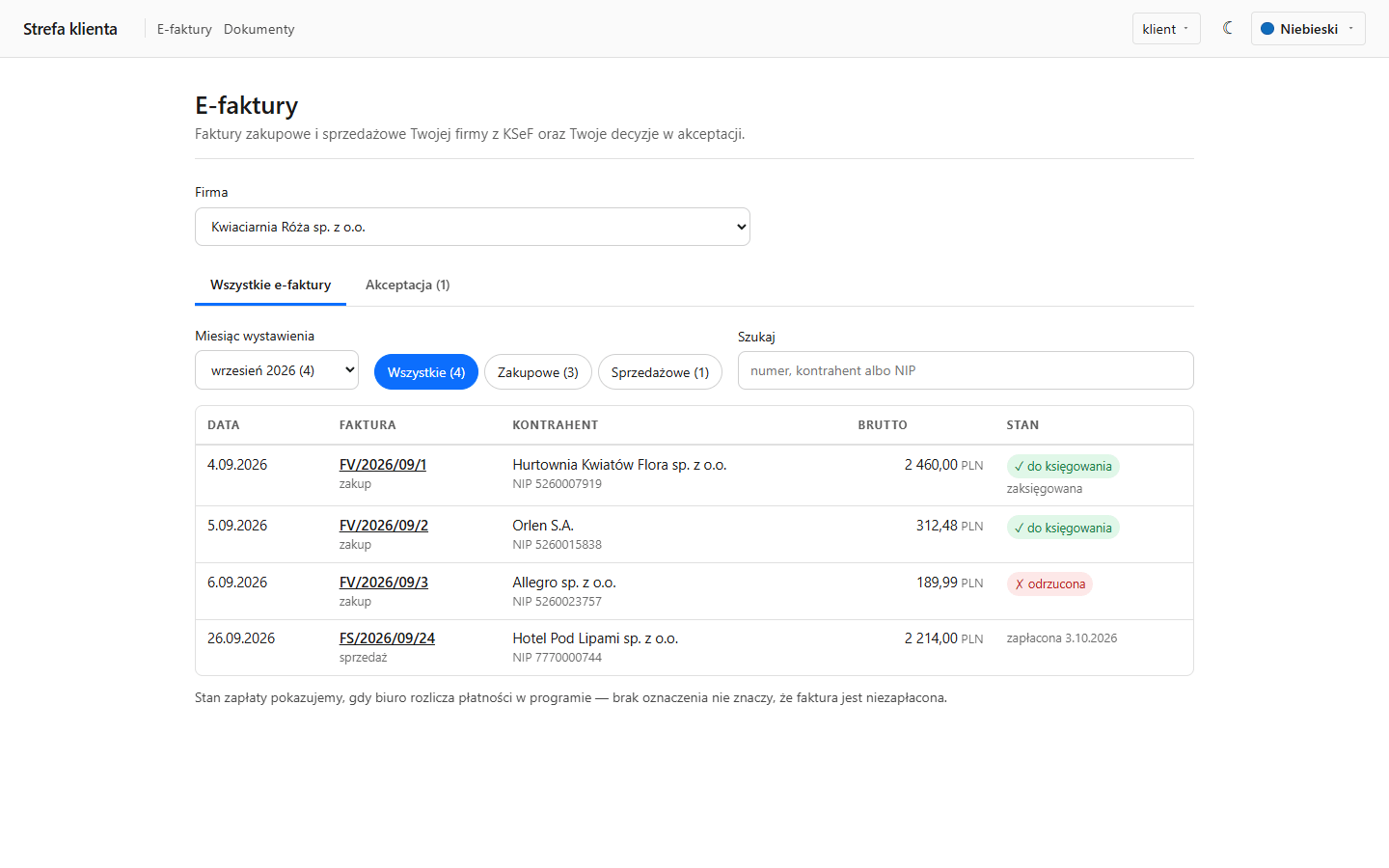Click the Niebieski blue color dot

pyautogui.click(x=1267, y=29)
